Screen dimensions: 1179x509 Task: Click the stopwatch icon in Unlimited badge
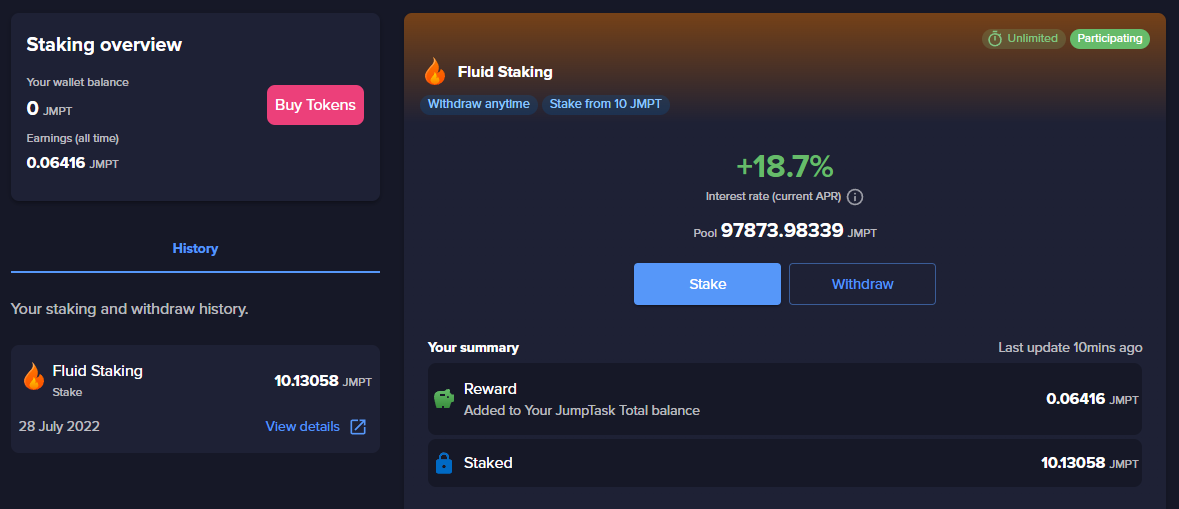(x=995, y=38)
